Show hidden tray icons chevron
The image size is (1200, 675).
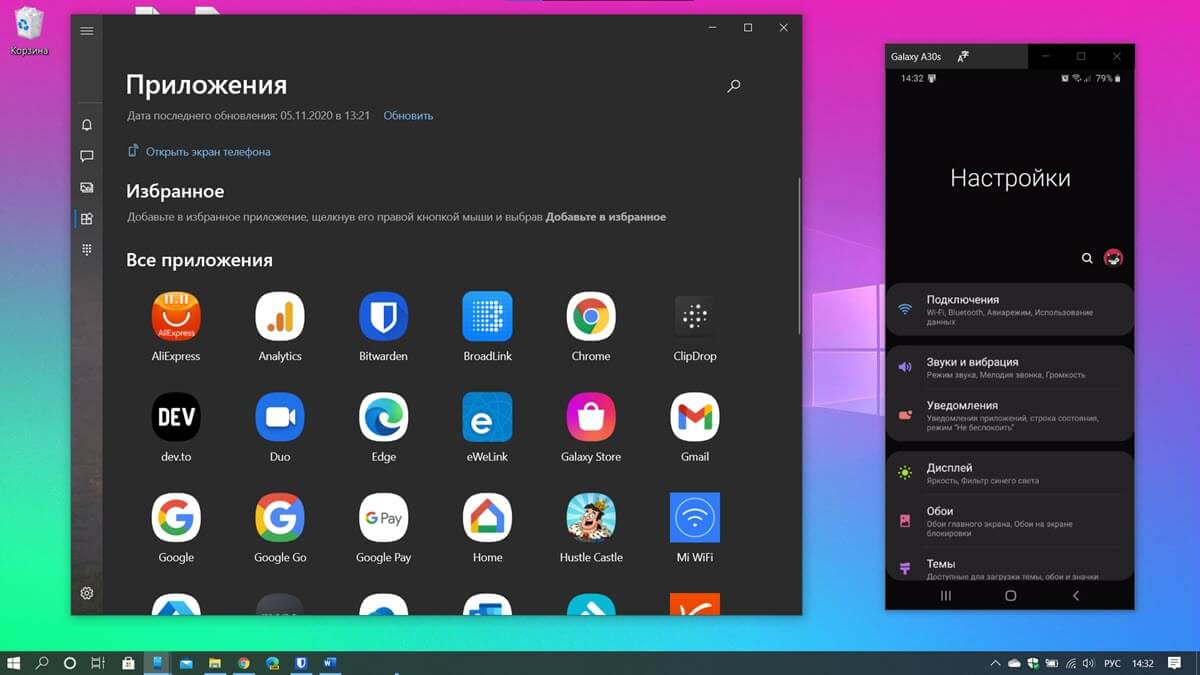tap(995, 663)
